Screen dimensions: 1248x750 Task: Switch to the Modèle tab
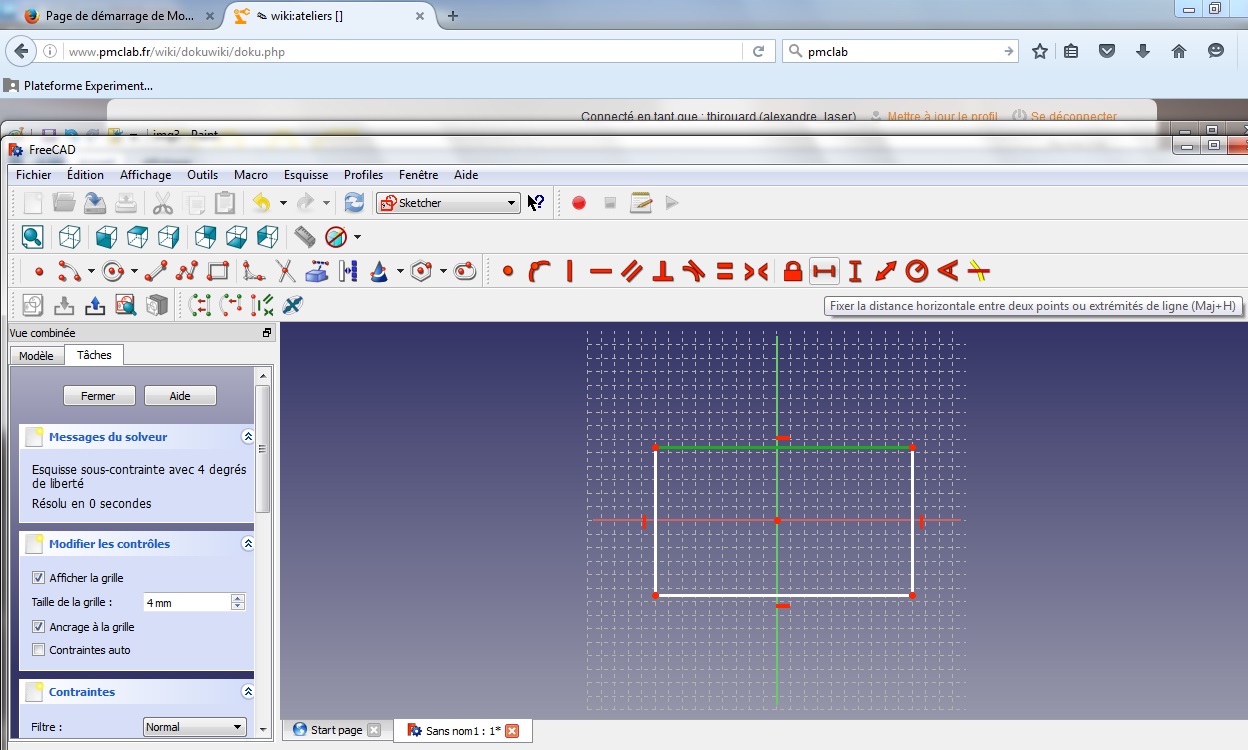(x=36, y=356)
